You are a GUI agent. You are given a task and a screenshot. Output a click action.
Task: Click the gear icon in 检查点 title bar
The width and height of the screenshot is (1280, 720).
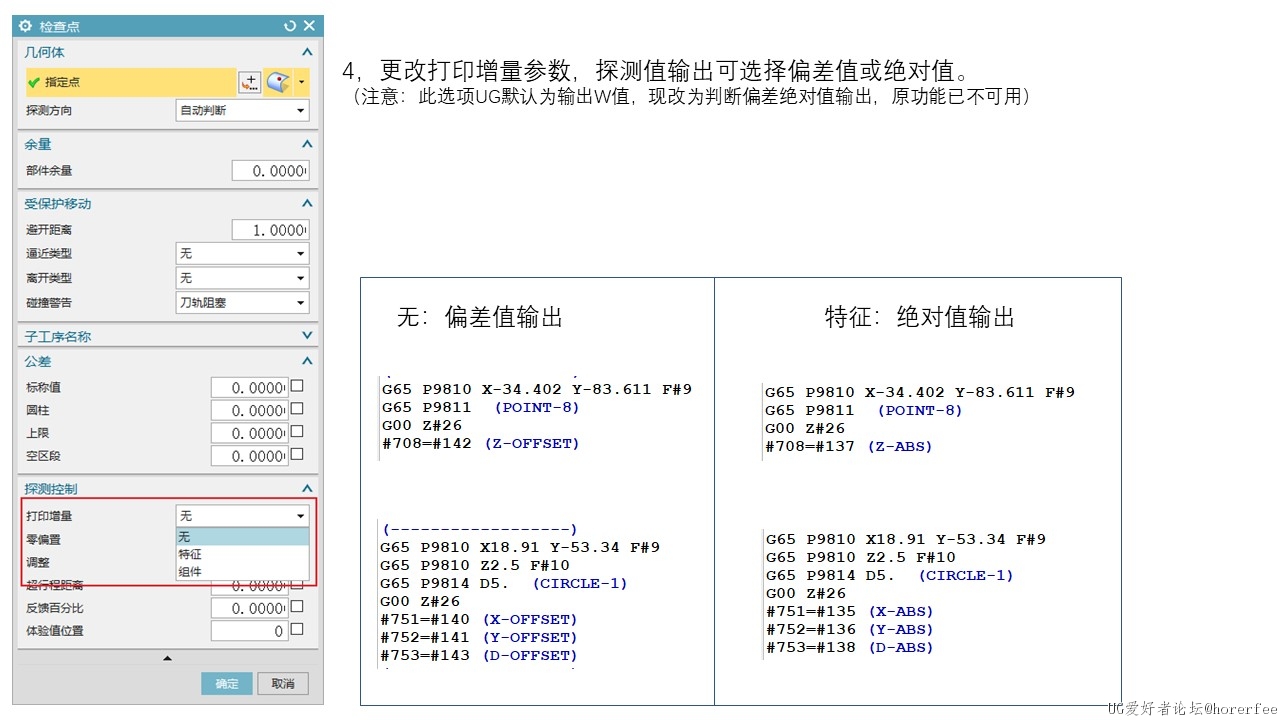click(25, 26)
